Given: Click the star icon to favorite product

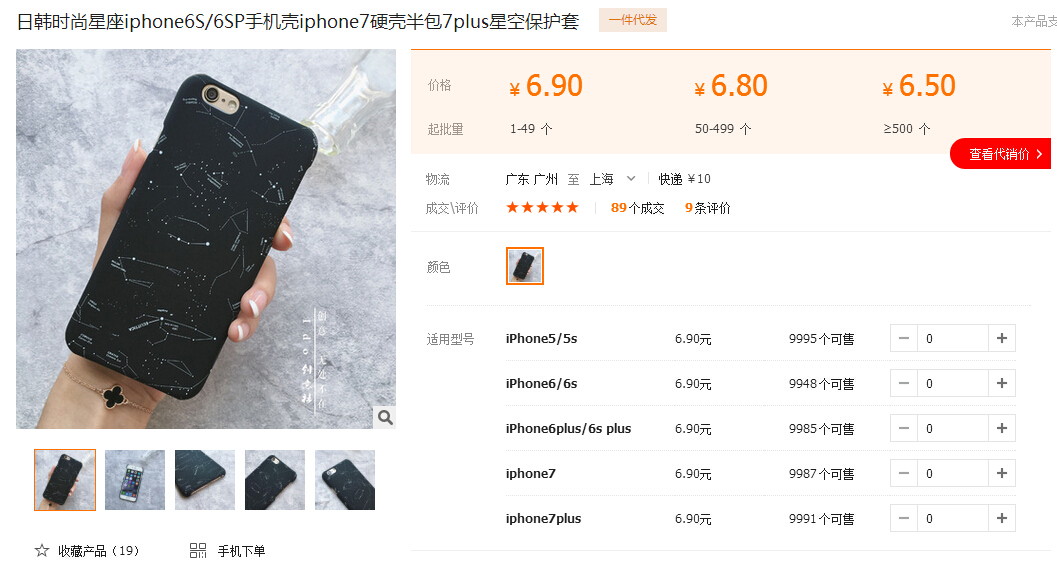Looking at the screenshot, I should (42, 551).
